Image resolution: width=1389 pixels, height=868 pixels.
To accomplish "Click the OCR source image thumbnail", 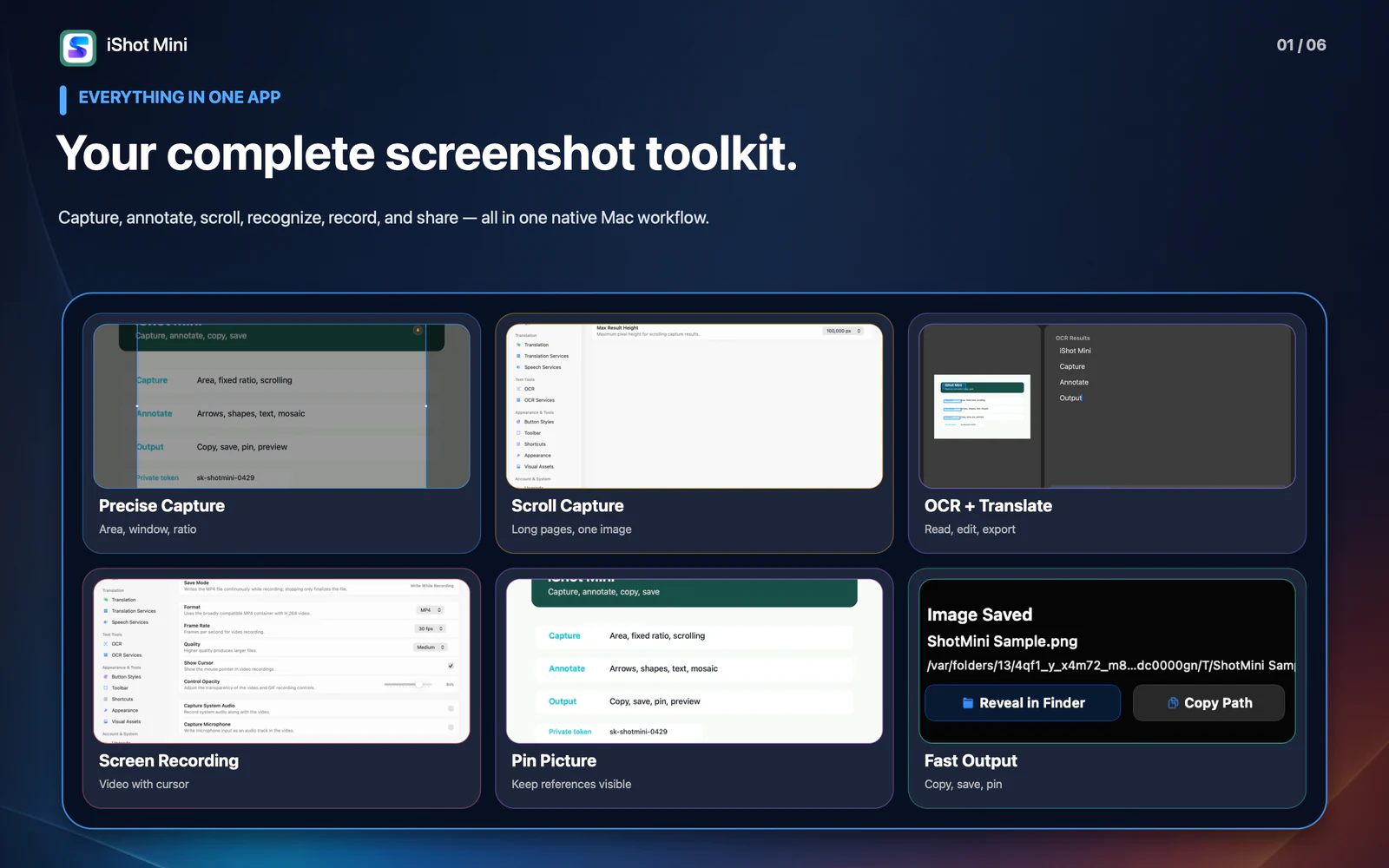I will pyautogui.click(x=982, y=406).
